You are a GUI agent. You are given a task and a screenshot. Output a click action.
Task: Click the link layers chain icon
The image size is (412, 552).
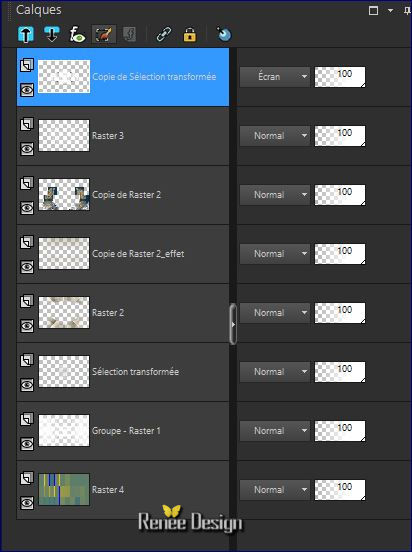tap(164, 34)
